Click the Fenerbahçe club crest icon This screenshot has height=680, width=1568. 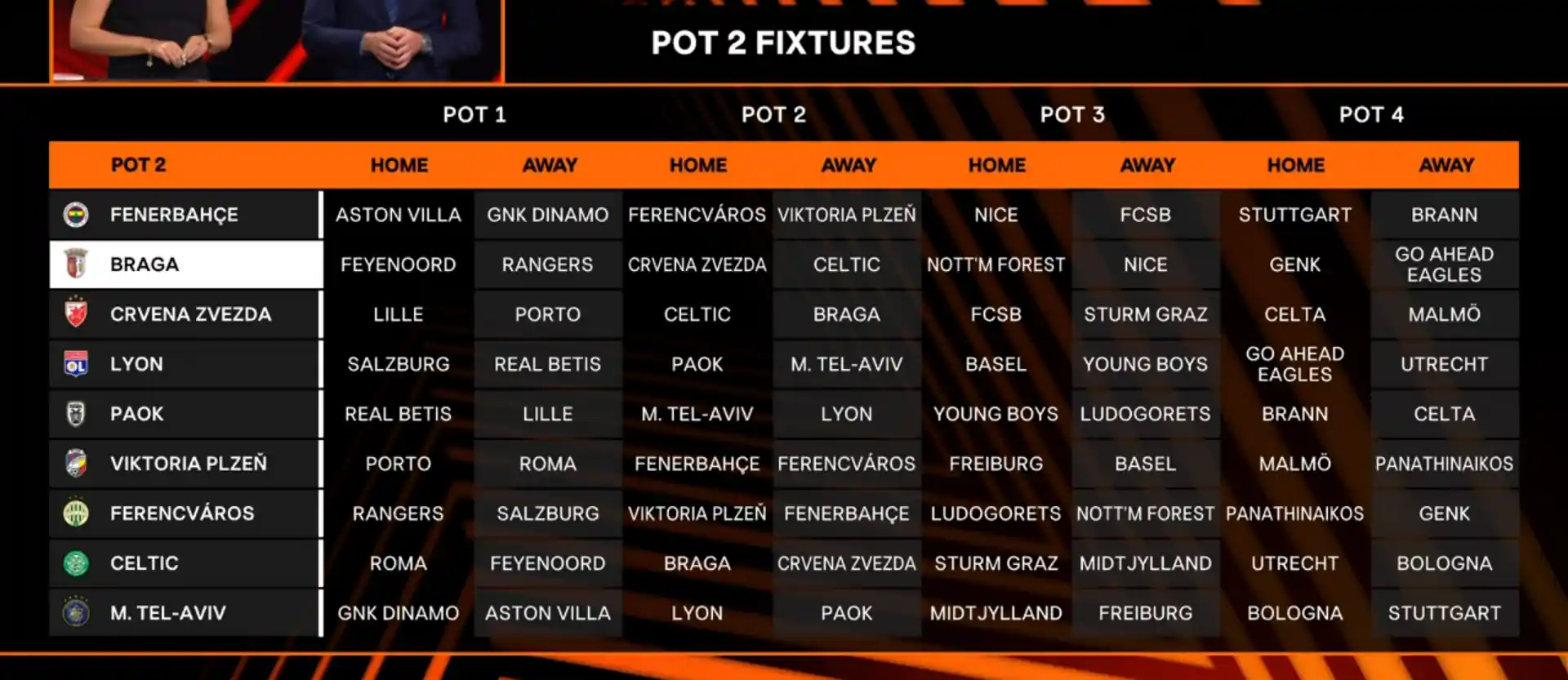pos(76,215)
